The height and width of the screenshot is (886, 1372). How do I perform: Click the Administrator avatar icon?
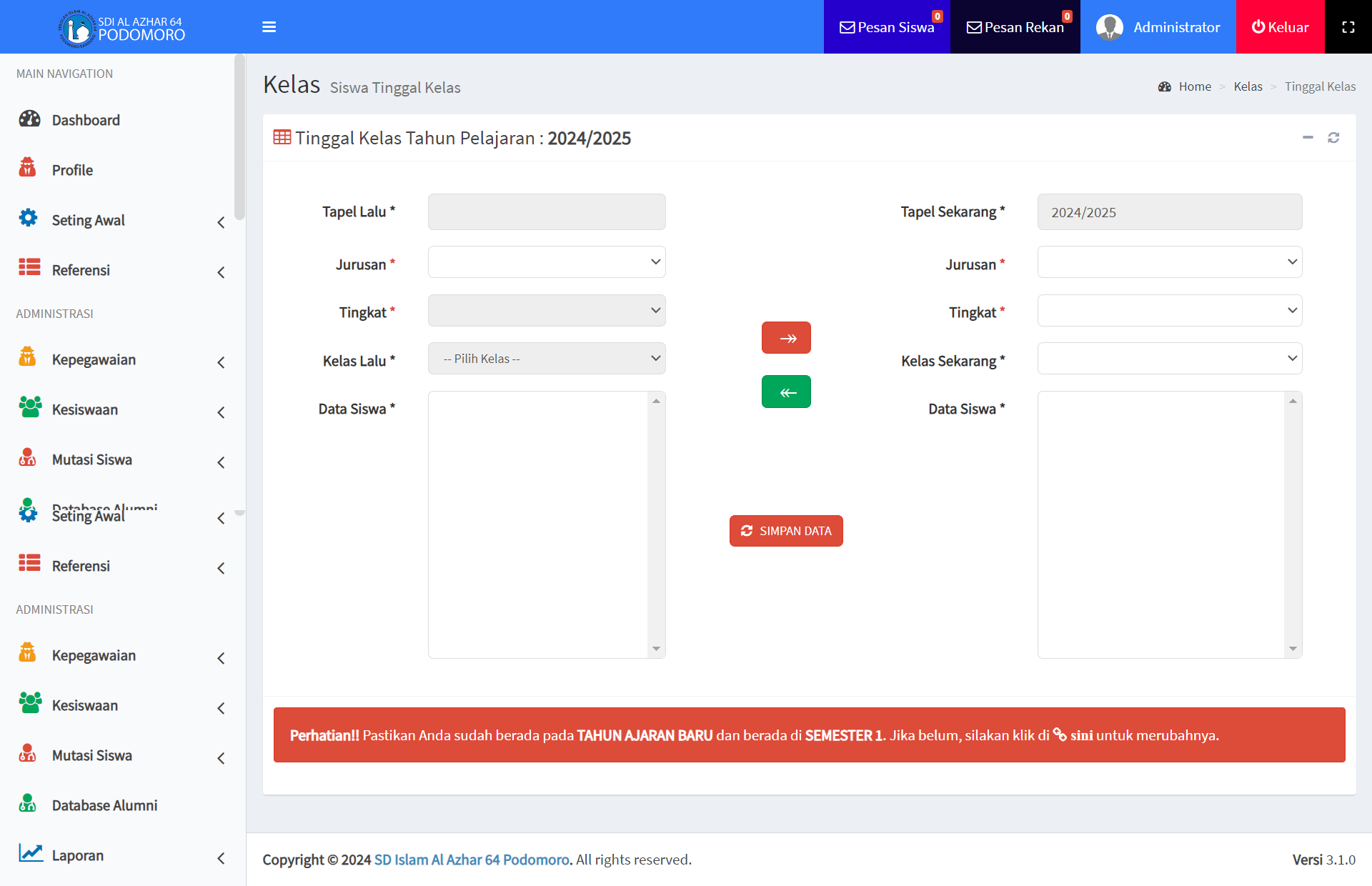point(1109,27)
